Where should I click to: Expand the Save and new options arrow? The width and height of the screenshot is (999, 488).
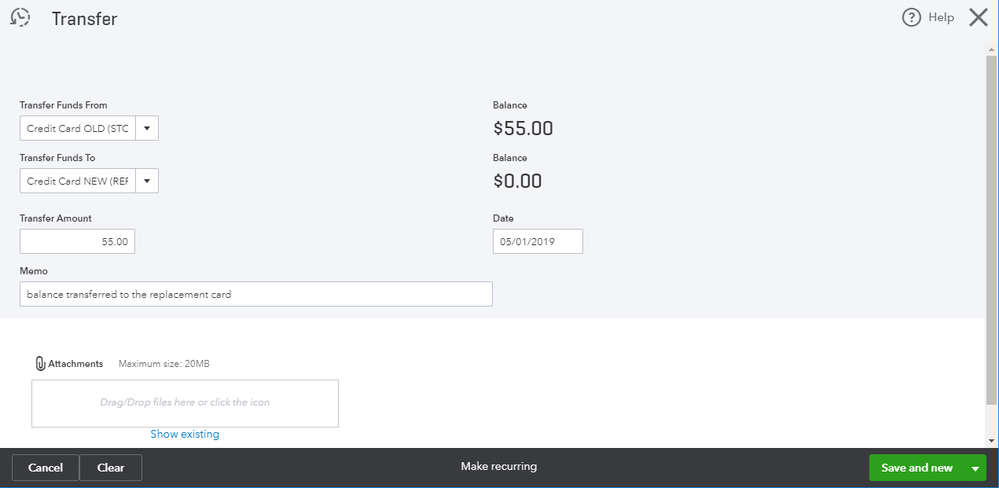975,468
